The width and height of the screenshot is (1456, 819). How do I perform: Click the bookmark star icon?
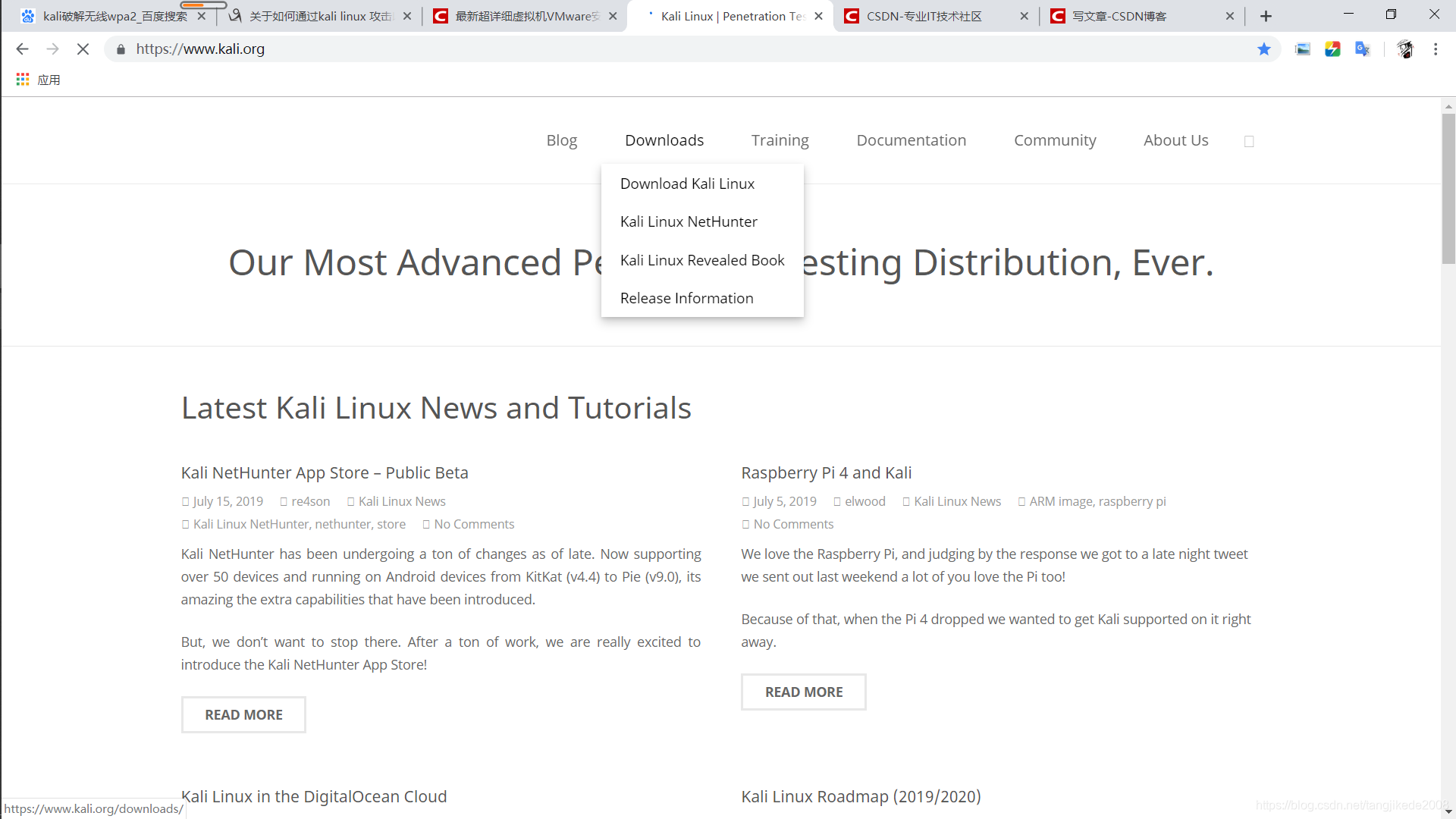pos(1264,49)
